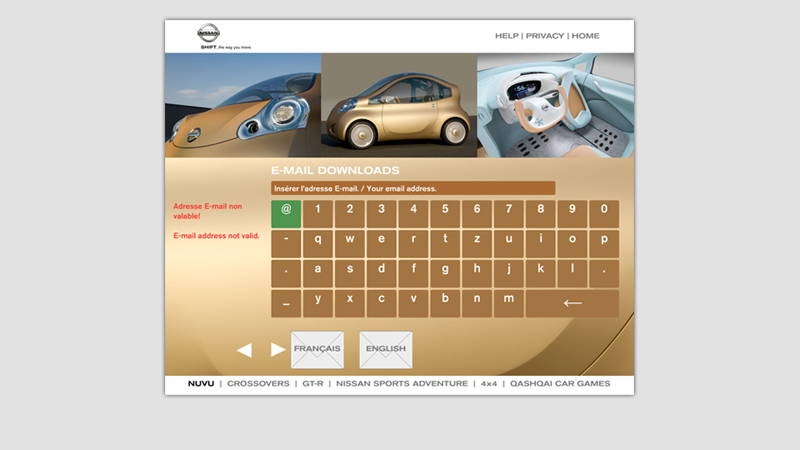Select the NUVU footer tab

201,384
